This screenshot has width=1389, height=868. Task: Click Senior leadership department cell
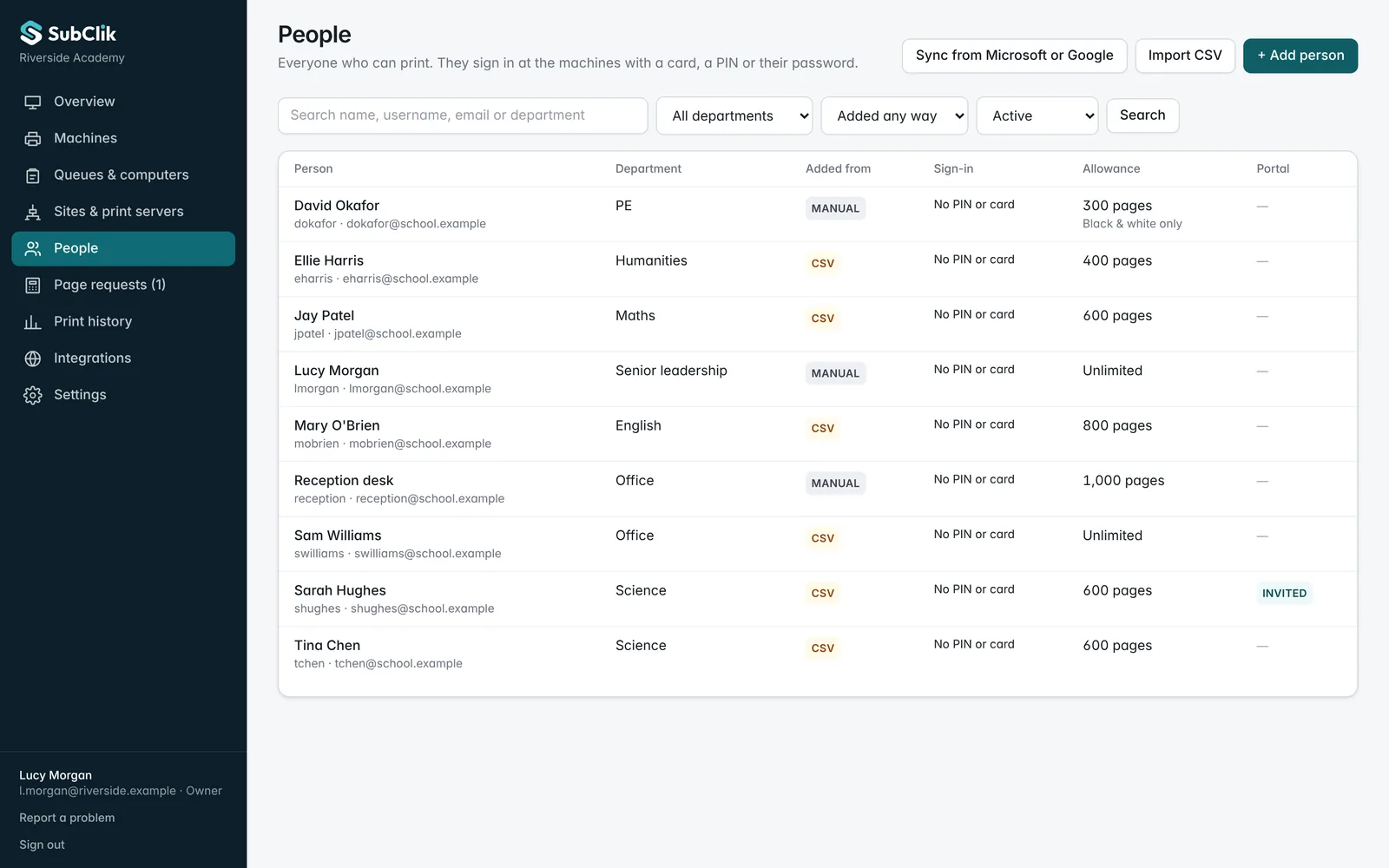[671, 371]
